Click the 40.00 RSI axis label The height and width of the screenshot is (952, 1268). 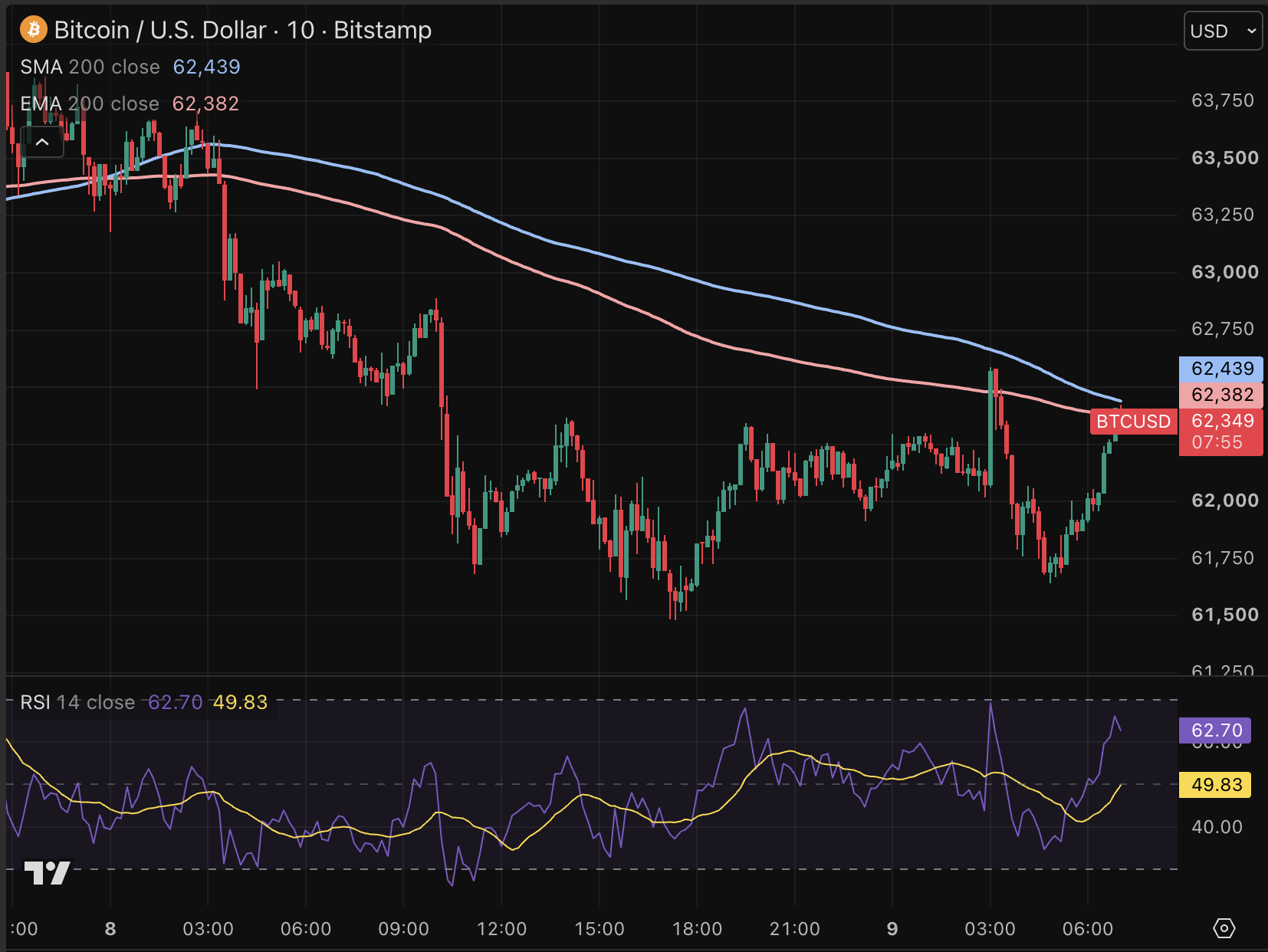[1217, 827]
